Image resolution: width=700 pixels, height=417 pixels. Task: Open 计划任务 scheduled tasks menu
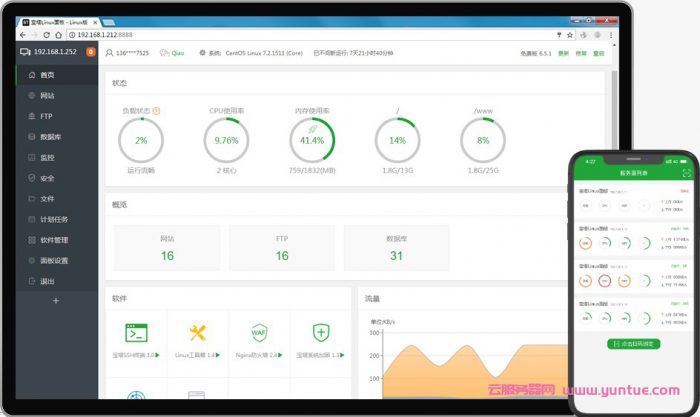[x=53, y=219]
